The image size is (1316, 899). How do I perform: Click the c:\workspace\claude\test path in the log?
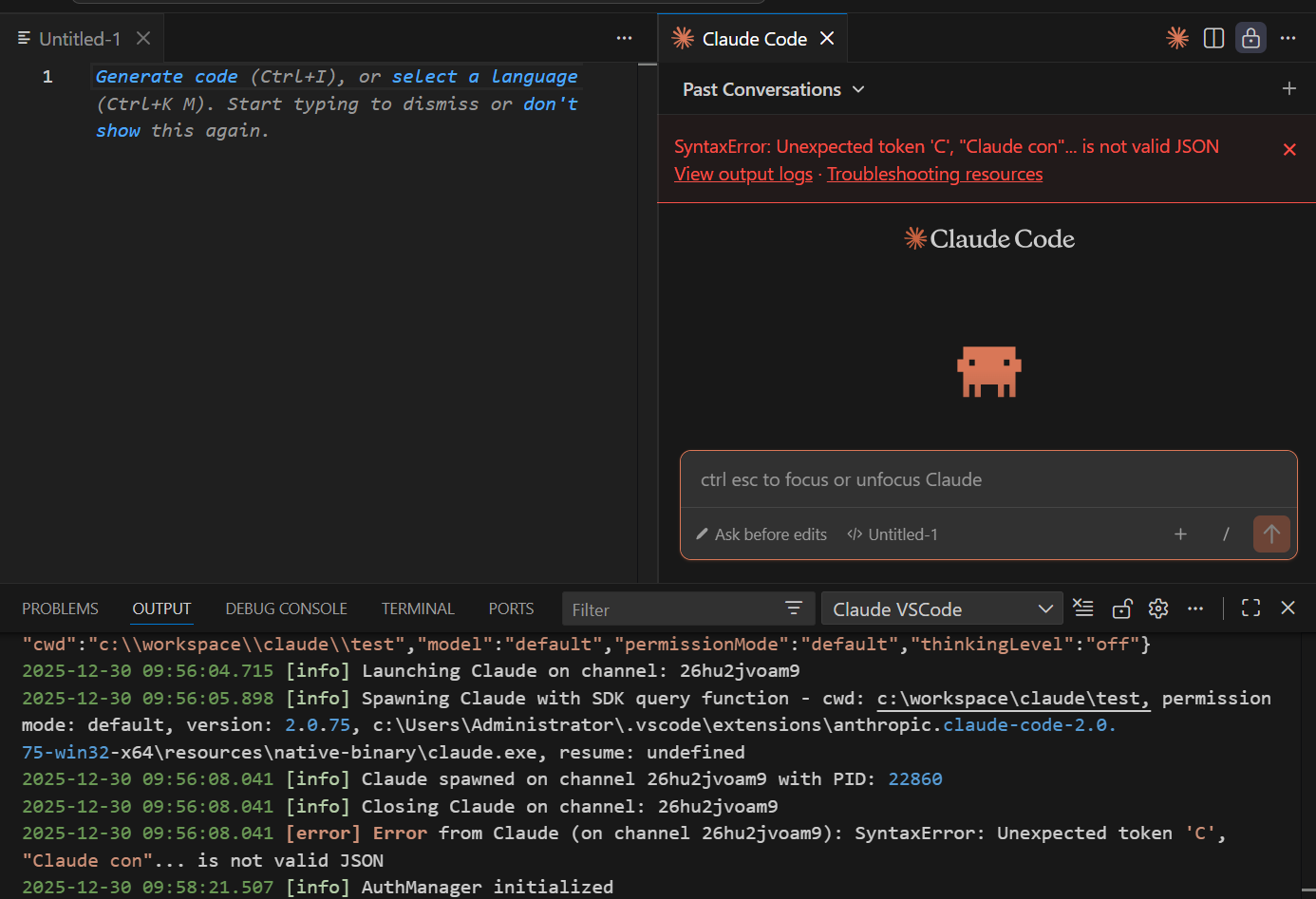click(x=1013, y=699)
